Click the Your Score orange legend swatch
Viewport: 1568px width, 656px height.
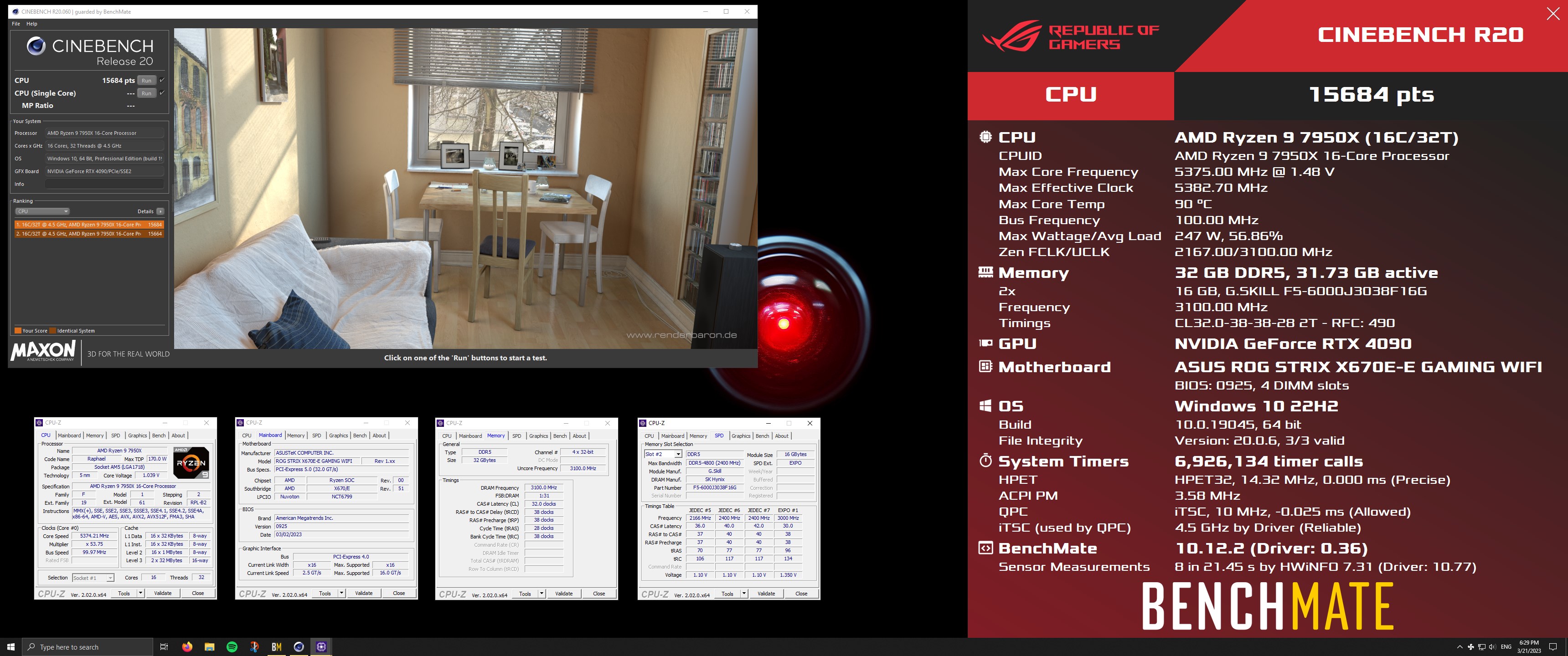click(18, 330)
